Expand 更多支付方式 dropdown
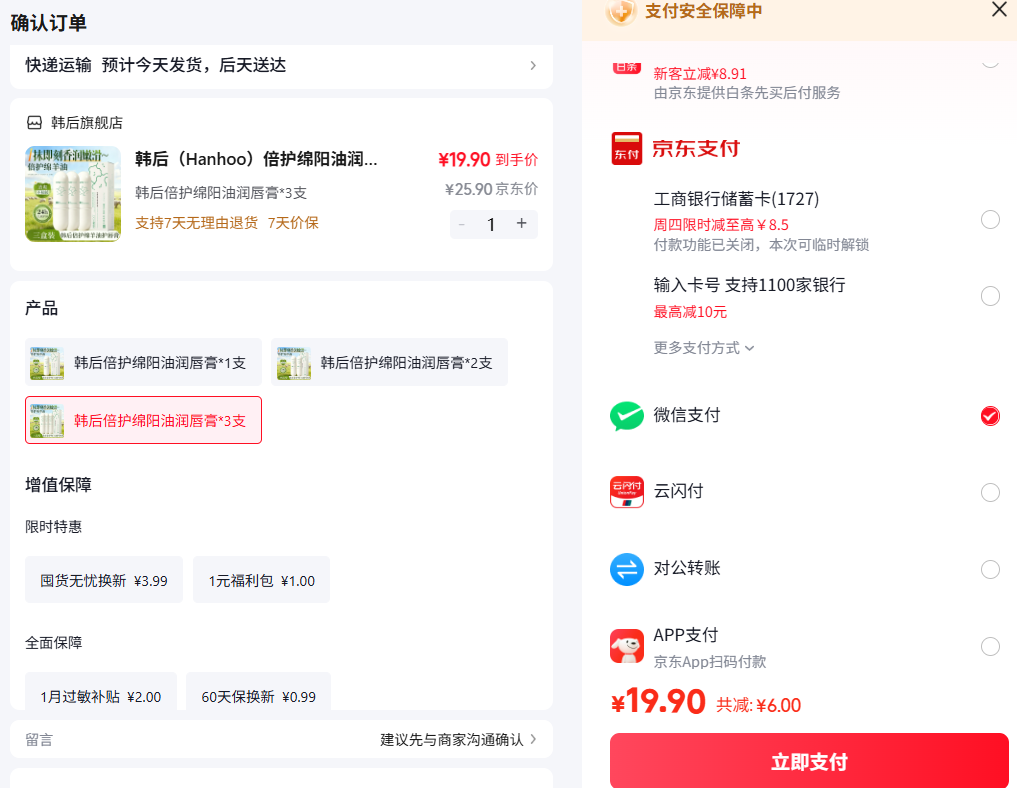The width and height of the screenshot is (1017, 788). (x=704, y=348)
